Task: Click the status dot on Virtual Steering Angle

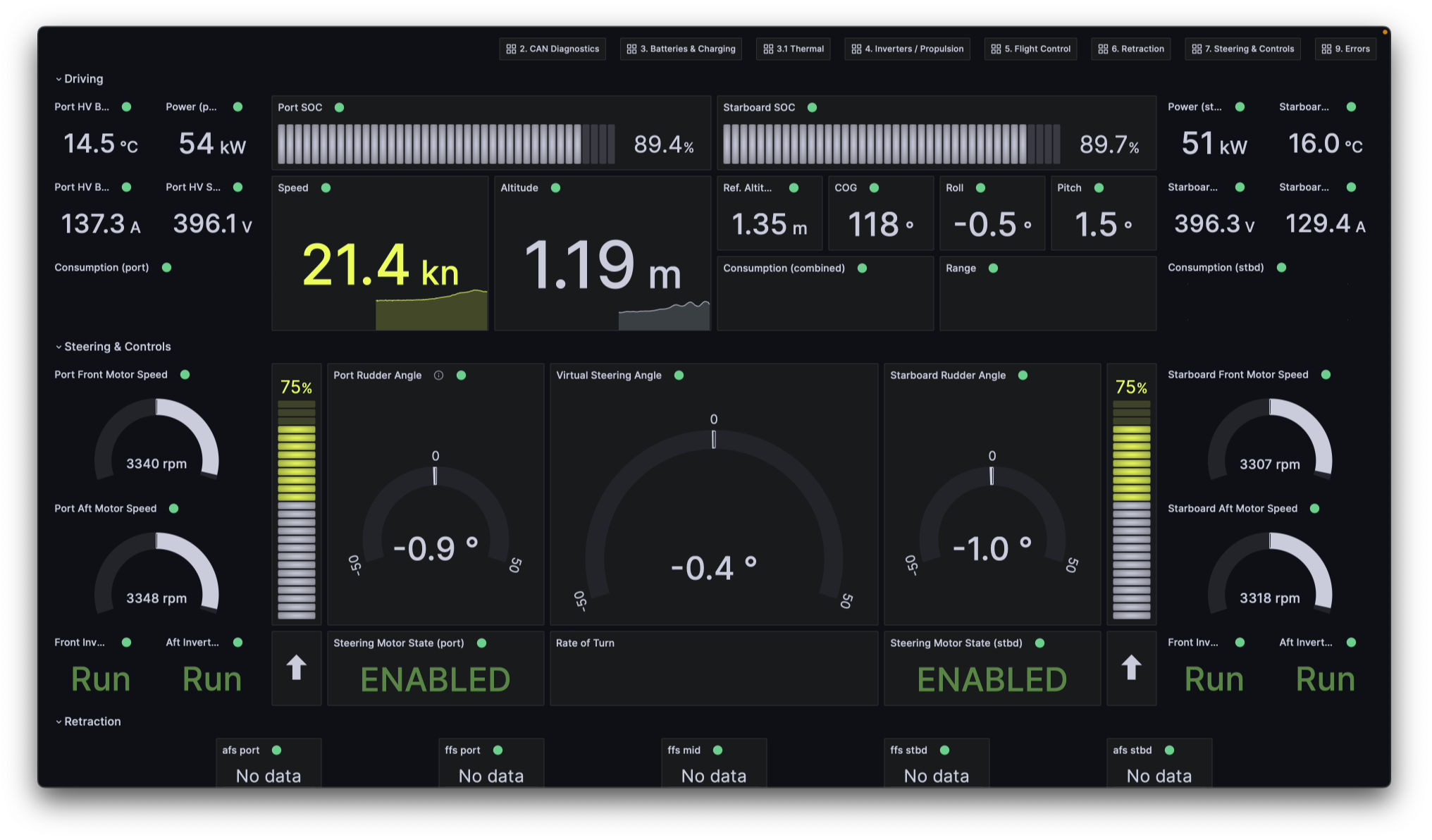Action: (679, 376)
